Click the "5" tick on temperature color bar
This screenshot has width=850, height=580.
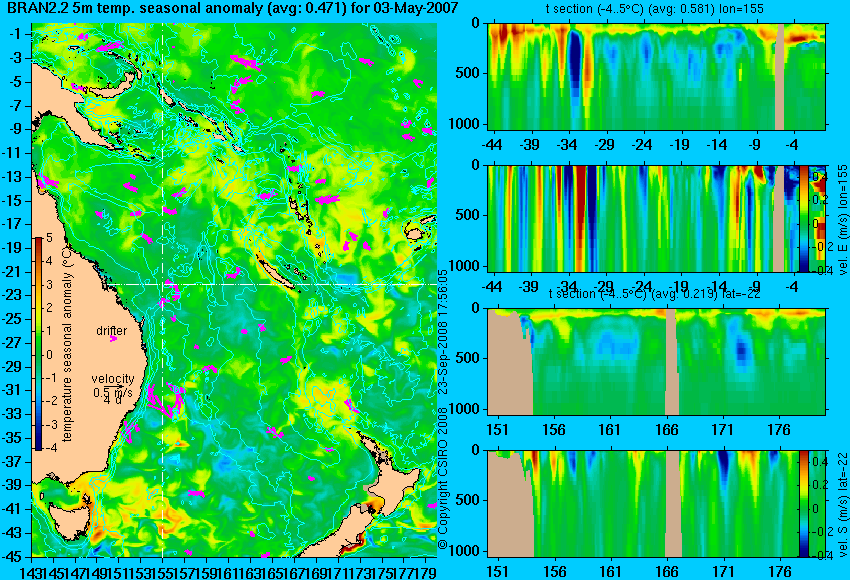(x=49, y=237)
